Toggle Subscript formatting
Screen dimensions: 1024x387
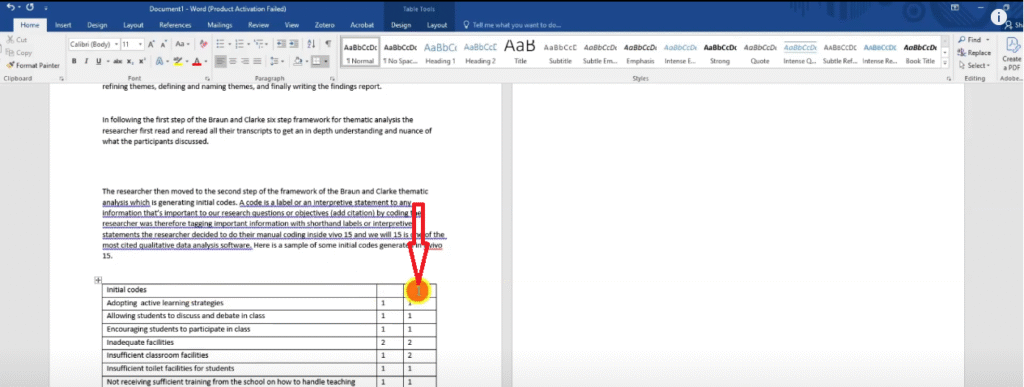(x=131, y=61)
